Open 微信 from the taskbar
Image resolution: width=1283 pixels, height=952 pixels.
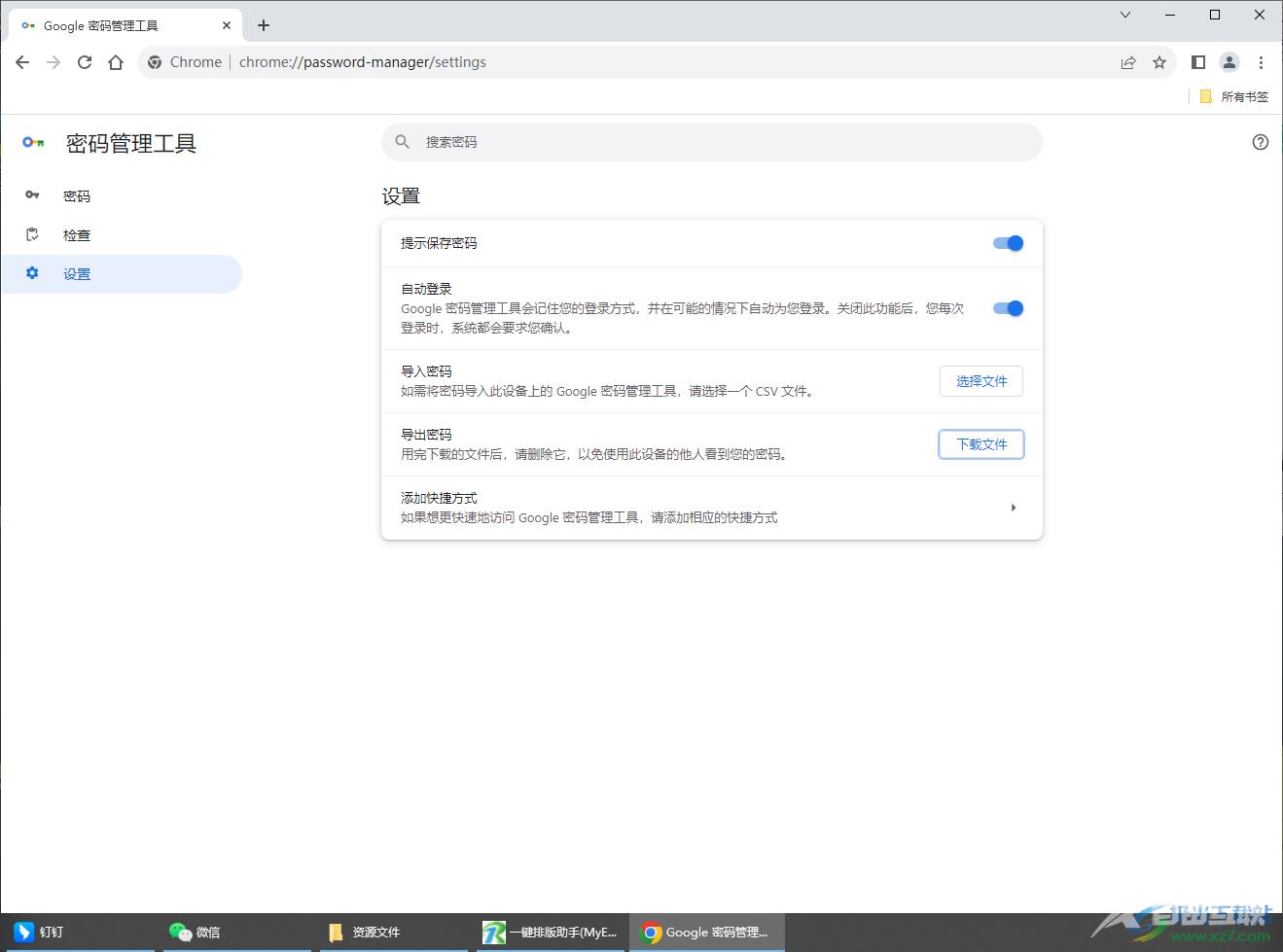click(237, 932)
